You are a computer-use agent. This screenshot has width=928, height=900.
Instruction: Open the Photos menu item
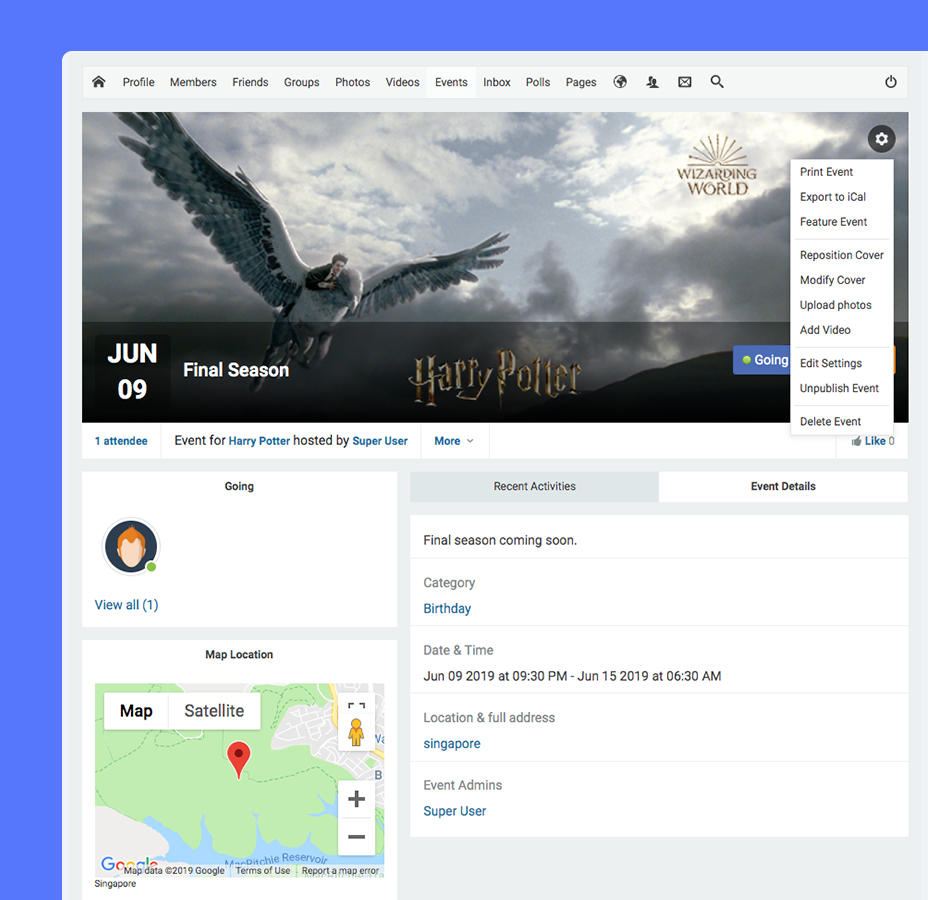click(x=352, y=82)
